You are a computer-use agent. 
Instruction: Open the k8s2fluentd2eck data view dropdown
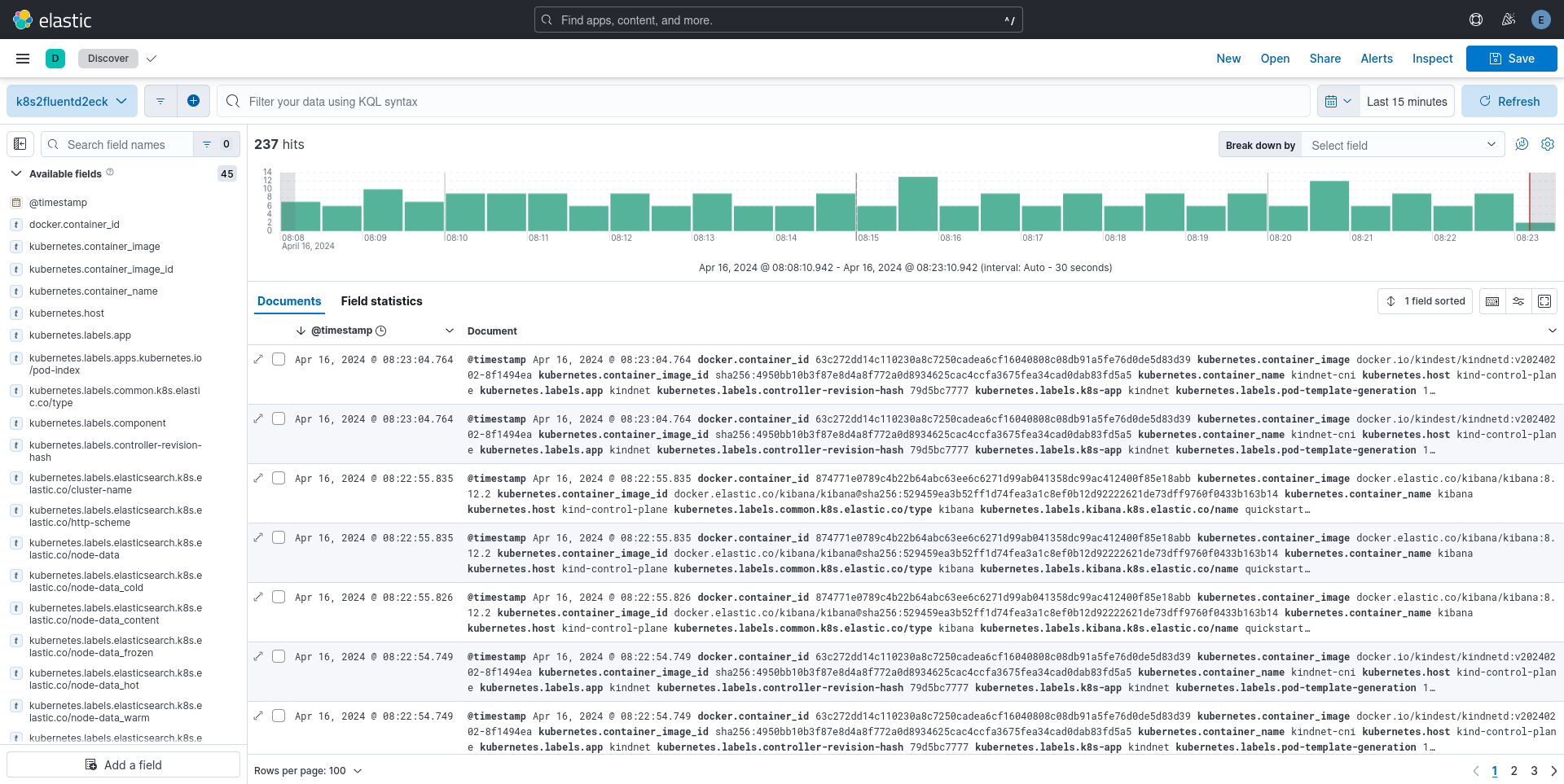pos(72,101)
